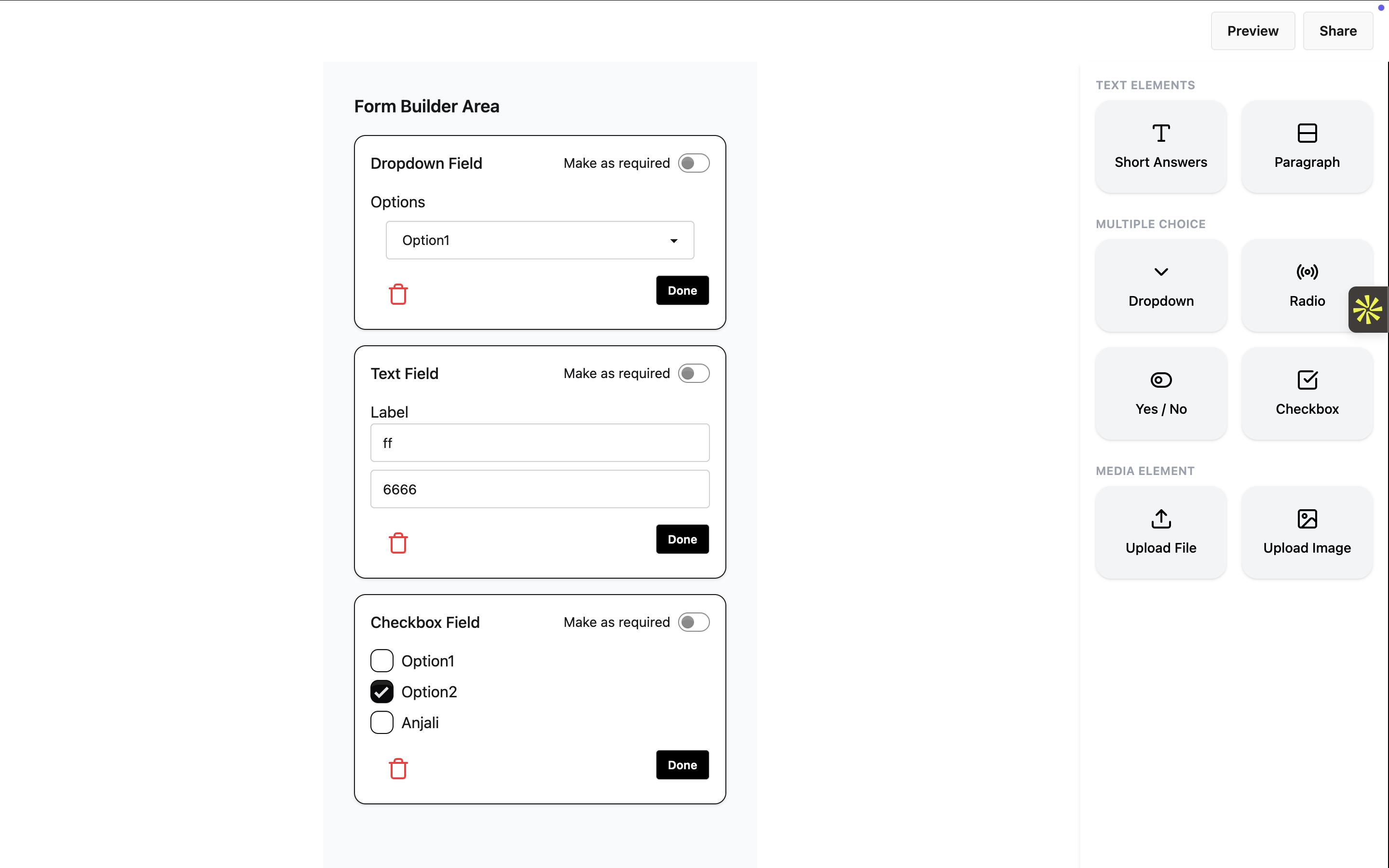Select the Short Answers element
This screenshot has width=1389, height=868.
pyautogui.click(x=1160, y=147)
